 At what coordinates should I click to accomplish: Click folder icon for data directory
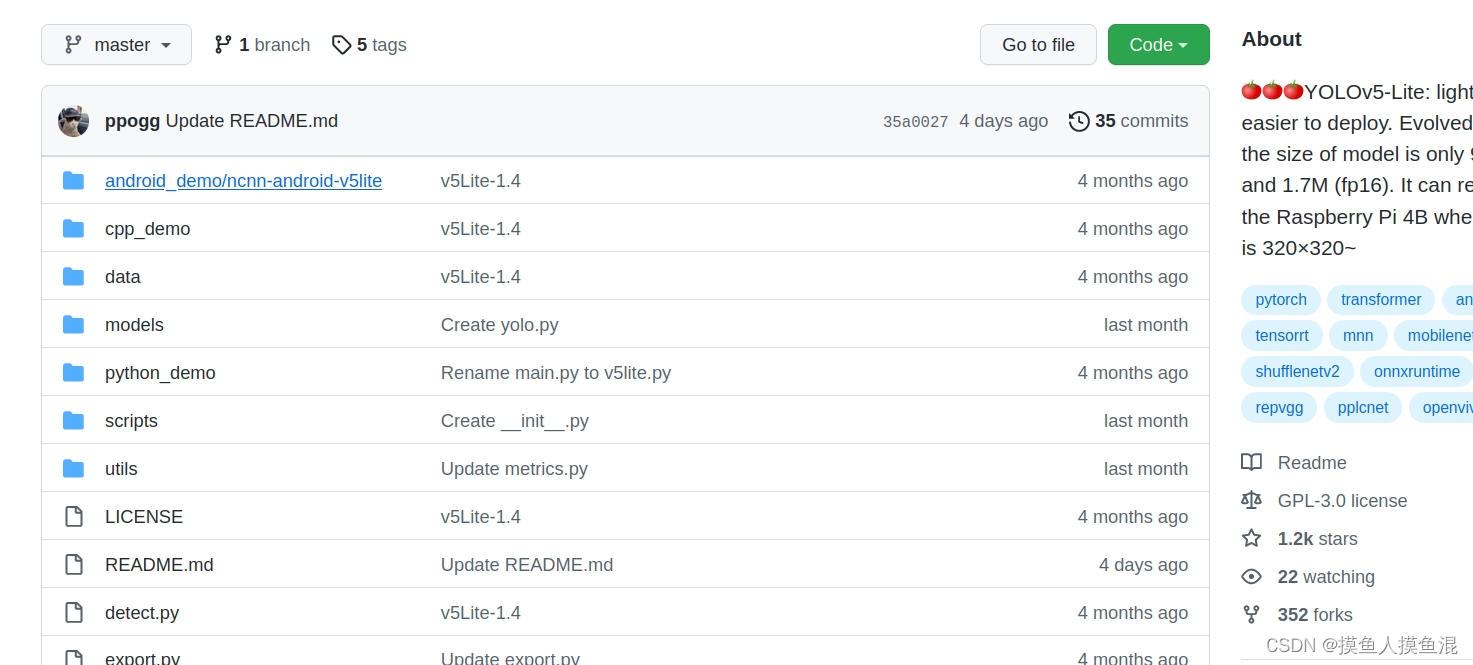coord(73,277)
